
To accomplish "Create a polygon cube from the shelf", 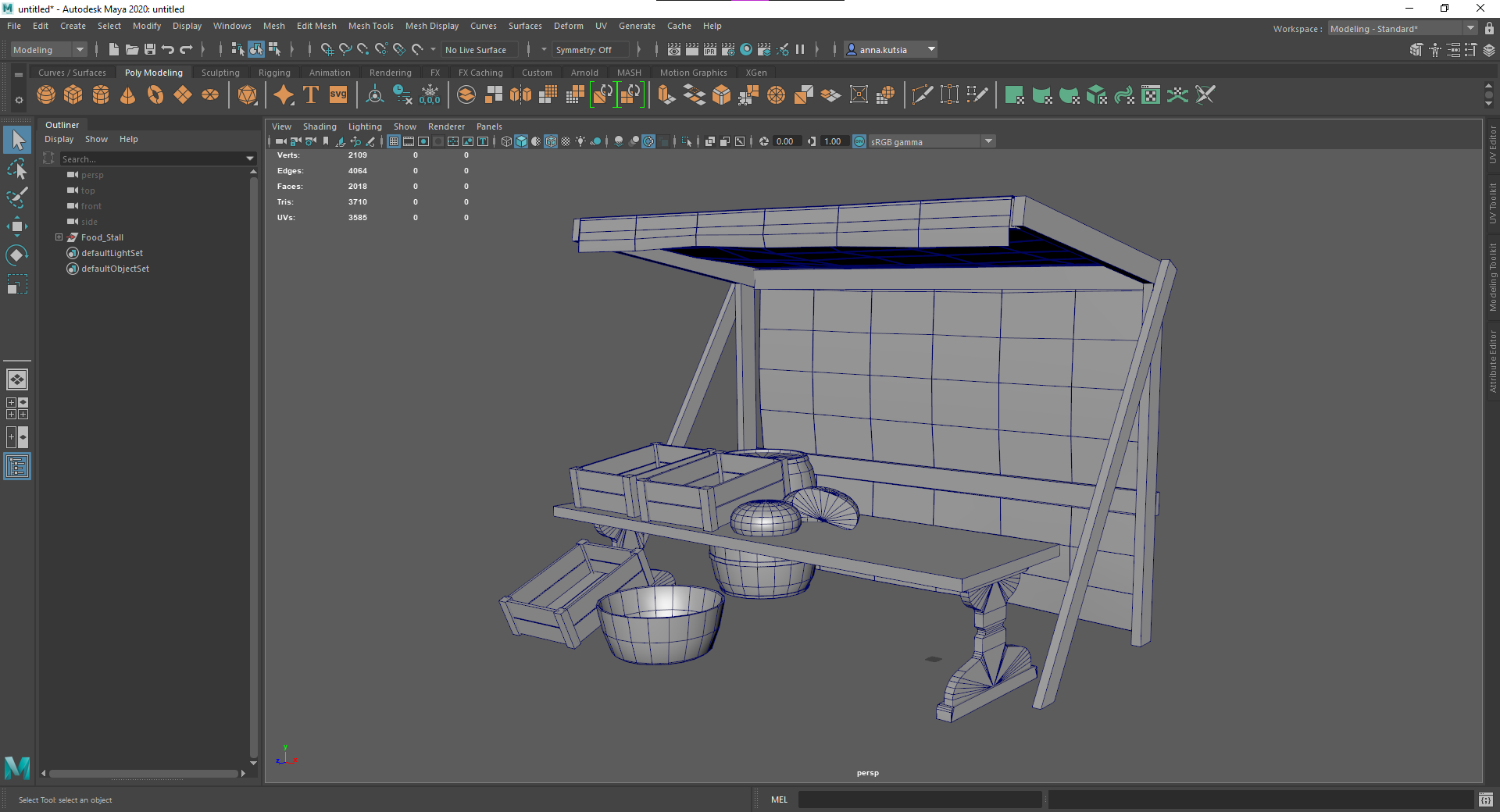I will (x=73, y=95).
